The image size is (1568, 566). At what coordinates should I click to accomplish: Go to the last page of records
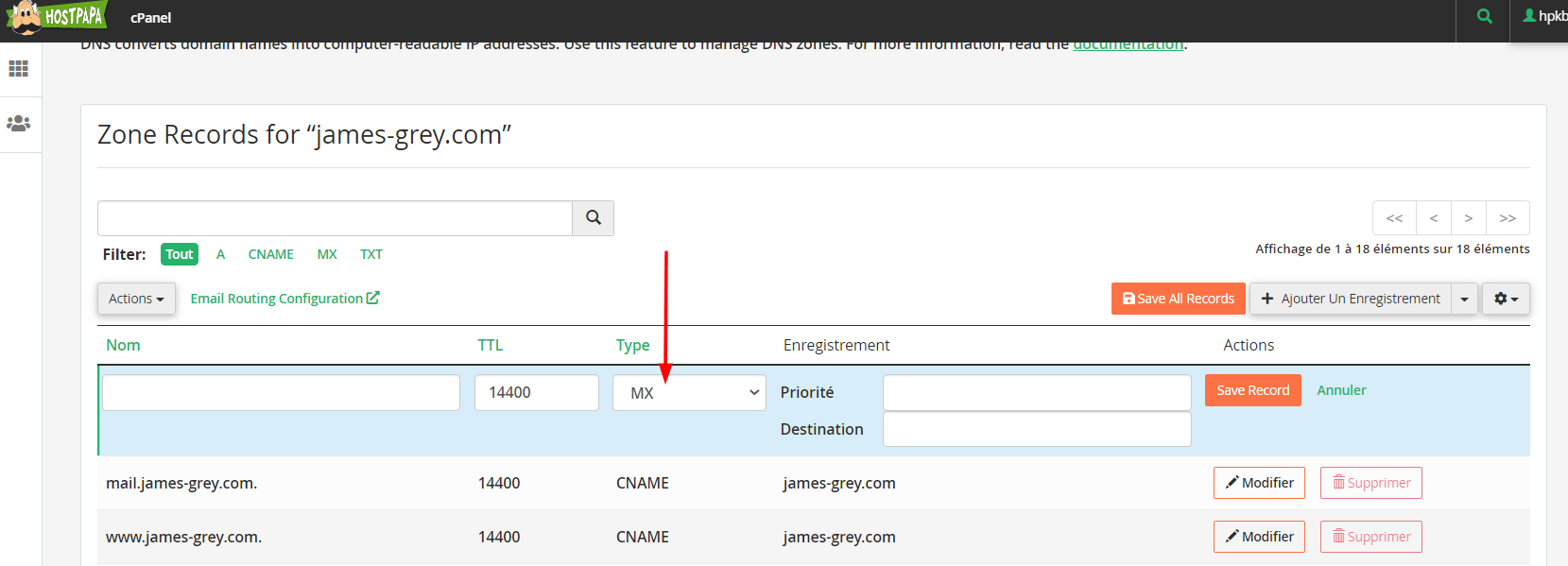click(x=1508, y=218)
